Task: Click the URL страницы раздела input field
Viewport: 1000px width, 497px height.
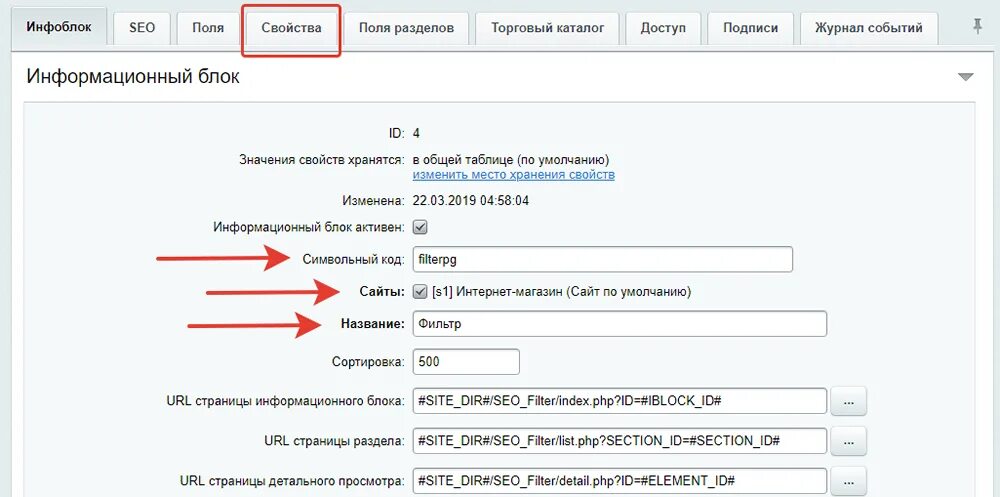Action: click(x=620, y=441)
